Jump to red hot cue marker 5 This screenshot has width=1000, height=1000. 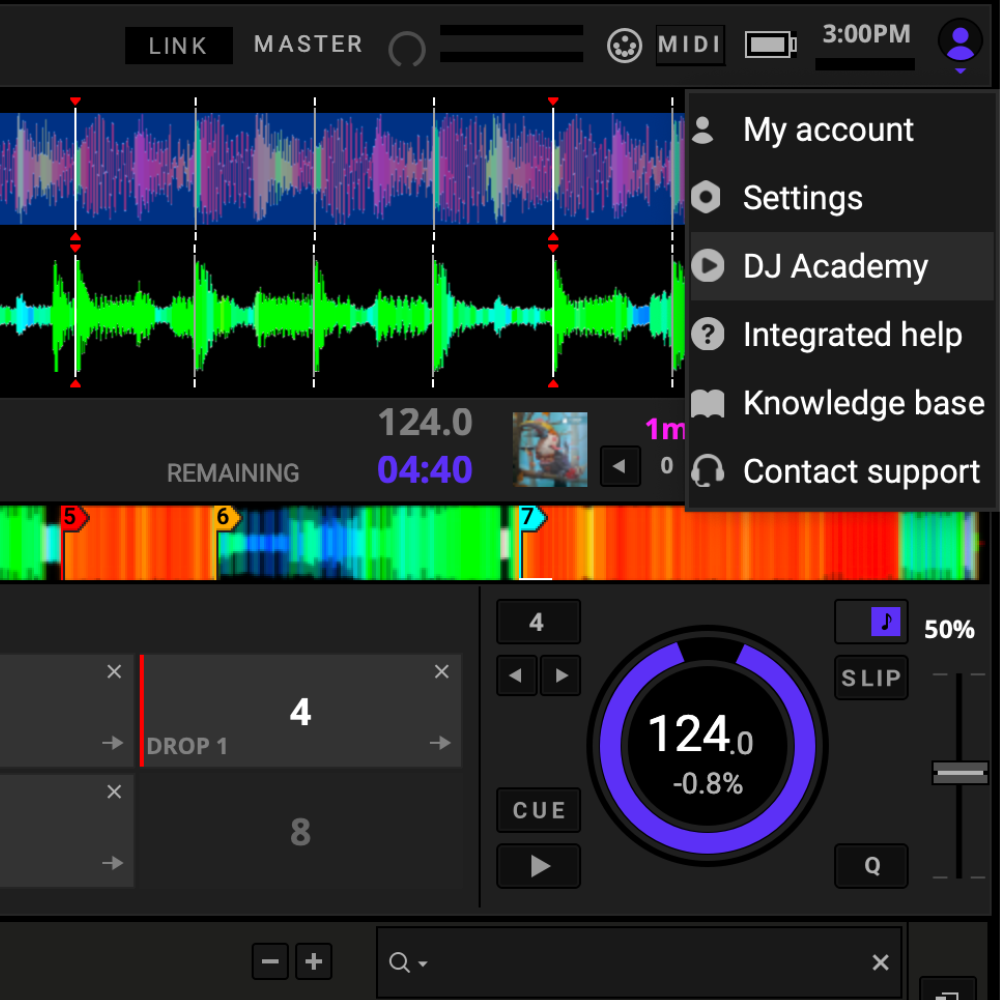click(x=74, y=517)
